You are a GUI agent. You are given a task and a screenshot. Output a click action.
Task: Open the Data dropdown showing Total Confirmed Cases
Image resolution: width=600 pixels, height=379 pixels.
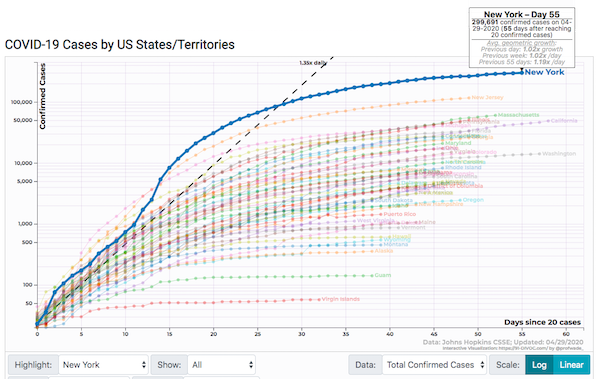[x=434, y=364]
